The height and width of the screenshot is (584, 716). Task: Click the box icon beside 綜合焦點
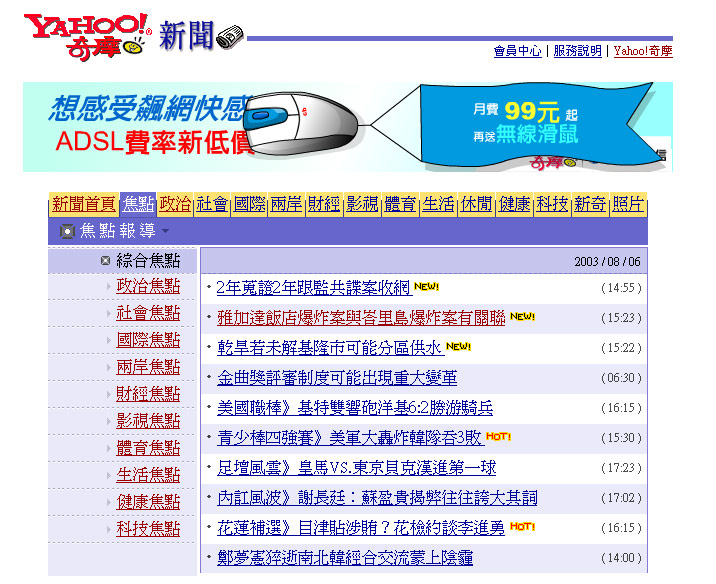105,261
